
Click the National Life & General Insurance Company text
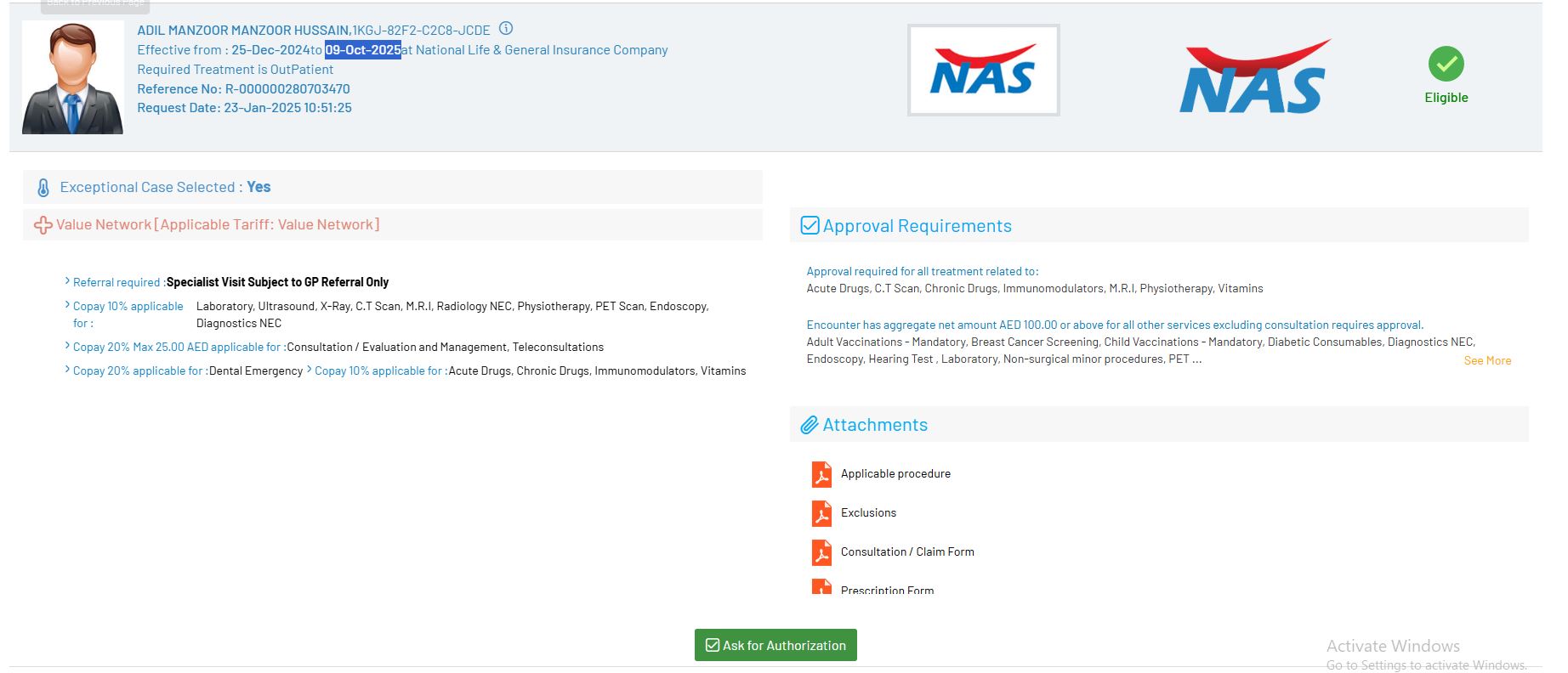542,50
